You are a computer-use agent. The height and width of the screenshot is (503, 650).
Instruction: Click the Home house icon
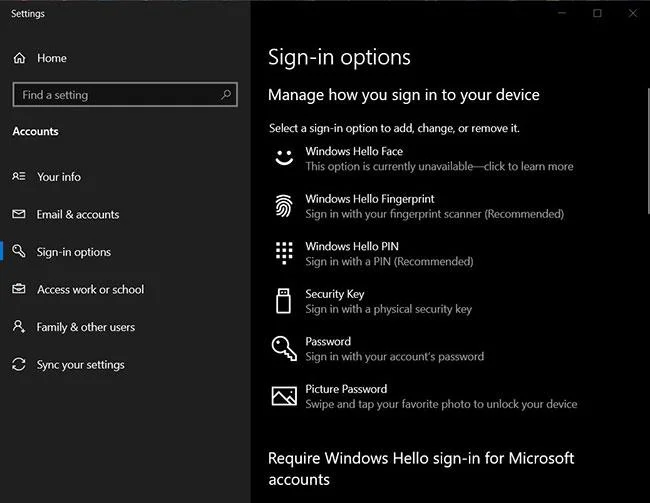pos(19,58)
